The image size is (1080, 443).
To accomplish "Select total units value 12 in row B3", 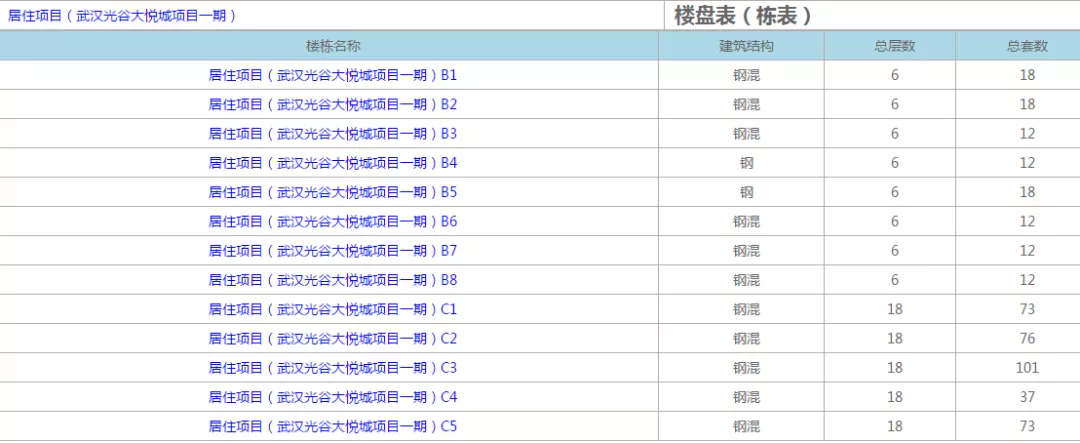I will point(1027,134).
